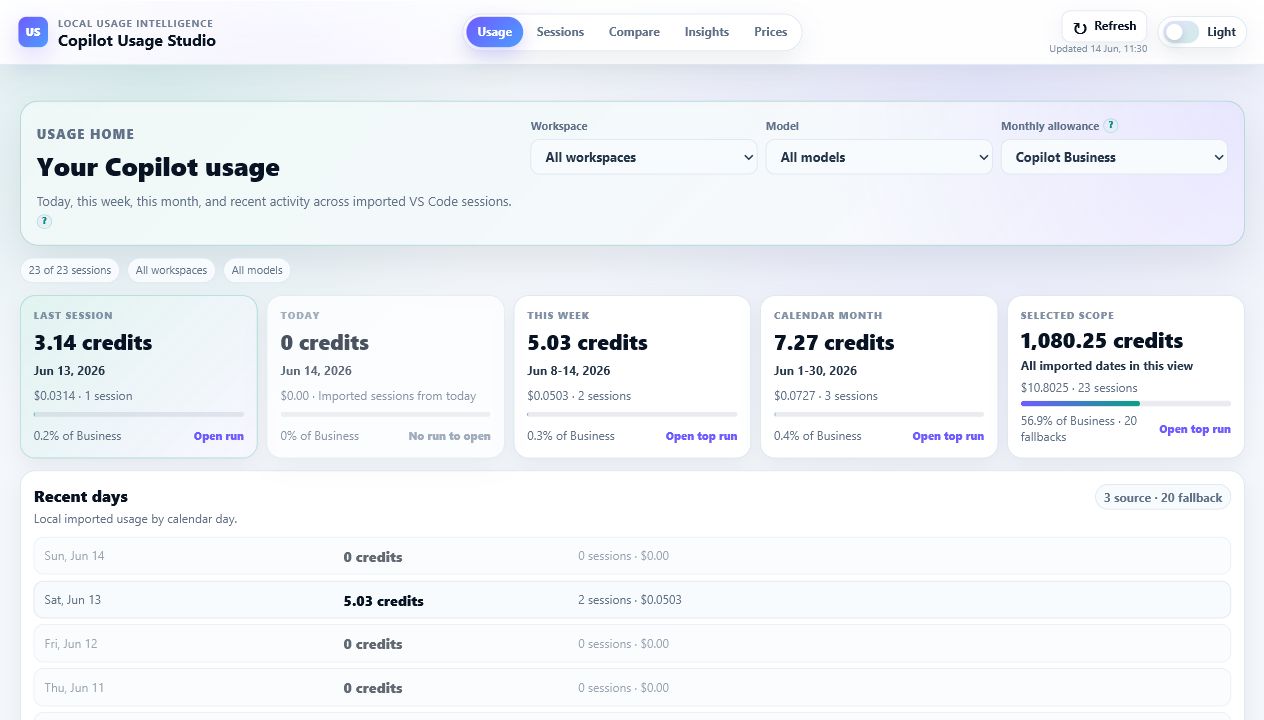Click the 3 source · 20 fallback badge
Screen dimensions: 1264x720
tap(1163, 497)
